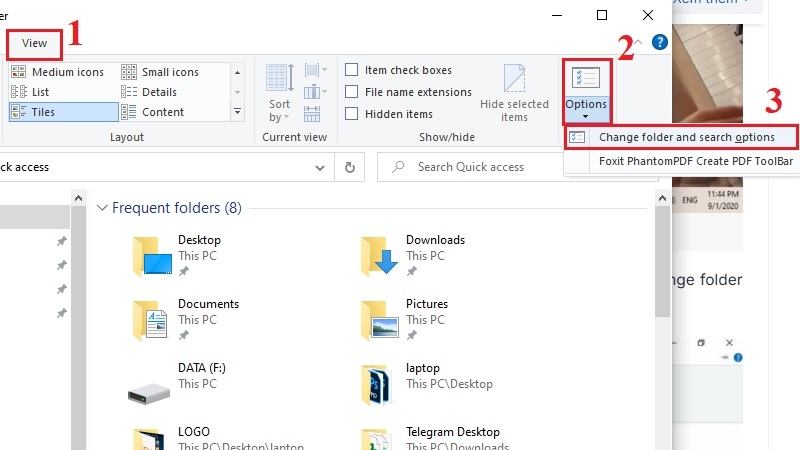Screen dimensions: 800x450
Task: Click file list scrollbar thumb
Action: pyautogui.click(x=662, y=261)
